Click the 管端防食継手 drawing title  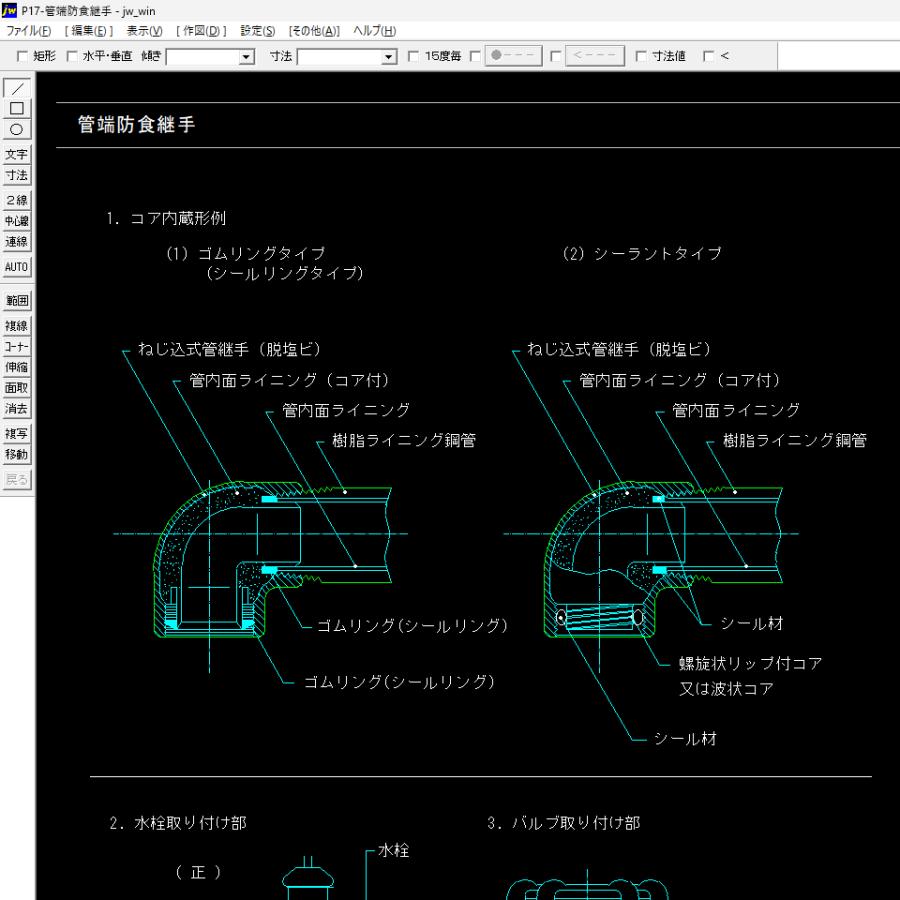point(137,125)
